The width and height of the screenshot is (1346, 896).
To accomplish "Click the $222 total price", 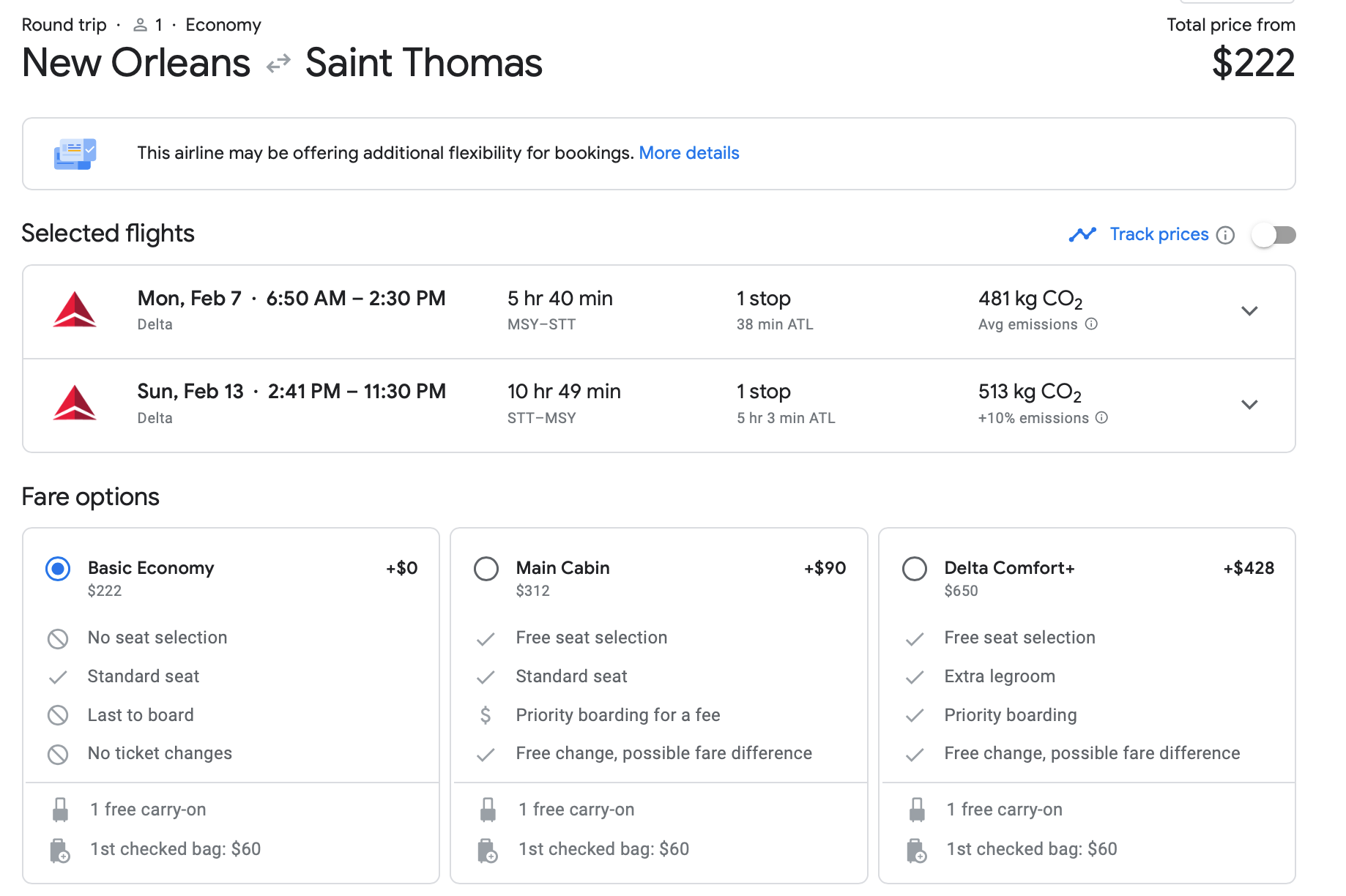I will click(1253, 63).
